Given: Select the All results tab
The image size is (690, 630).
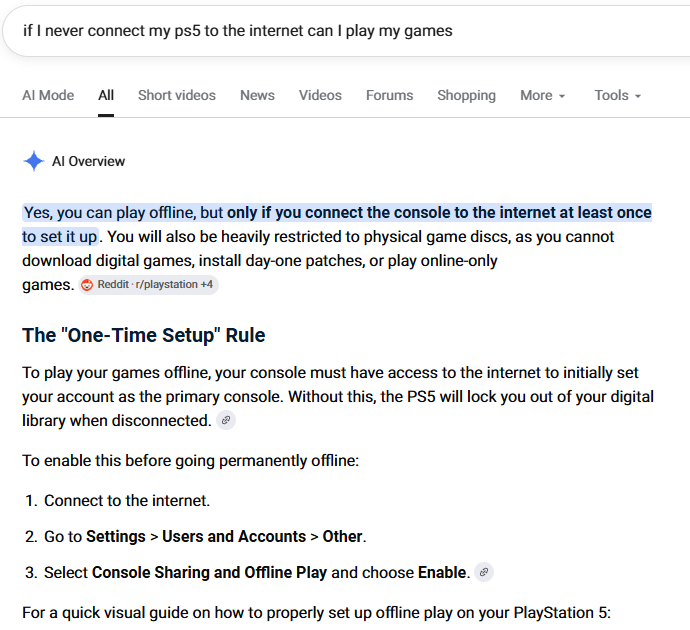Looking at the screenshot, I should pyautogui.click(x=106, y=95).
